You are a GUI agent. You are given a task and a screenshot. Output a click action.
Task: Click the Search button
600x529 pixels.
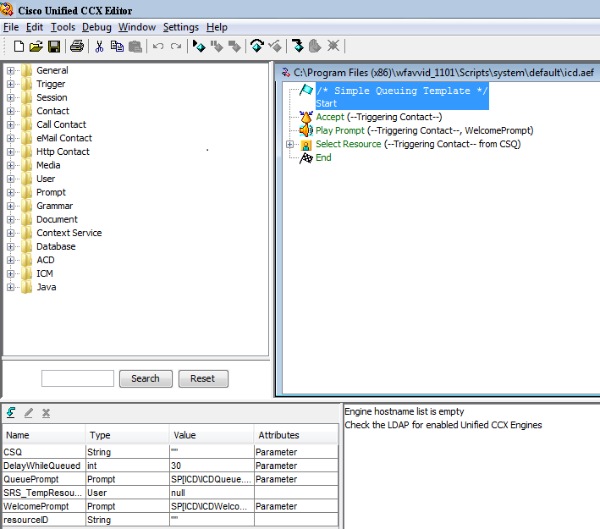145,379
